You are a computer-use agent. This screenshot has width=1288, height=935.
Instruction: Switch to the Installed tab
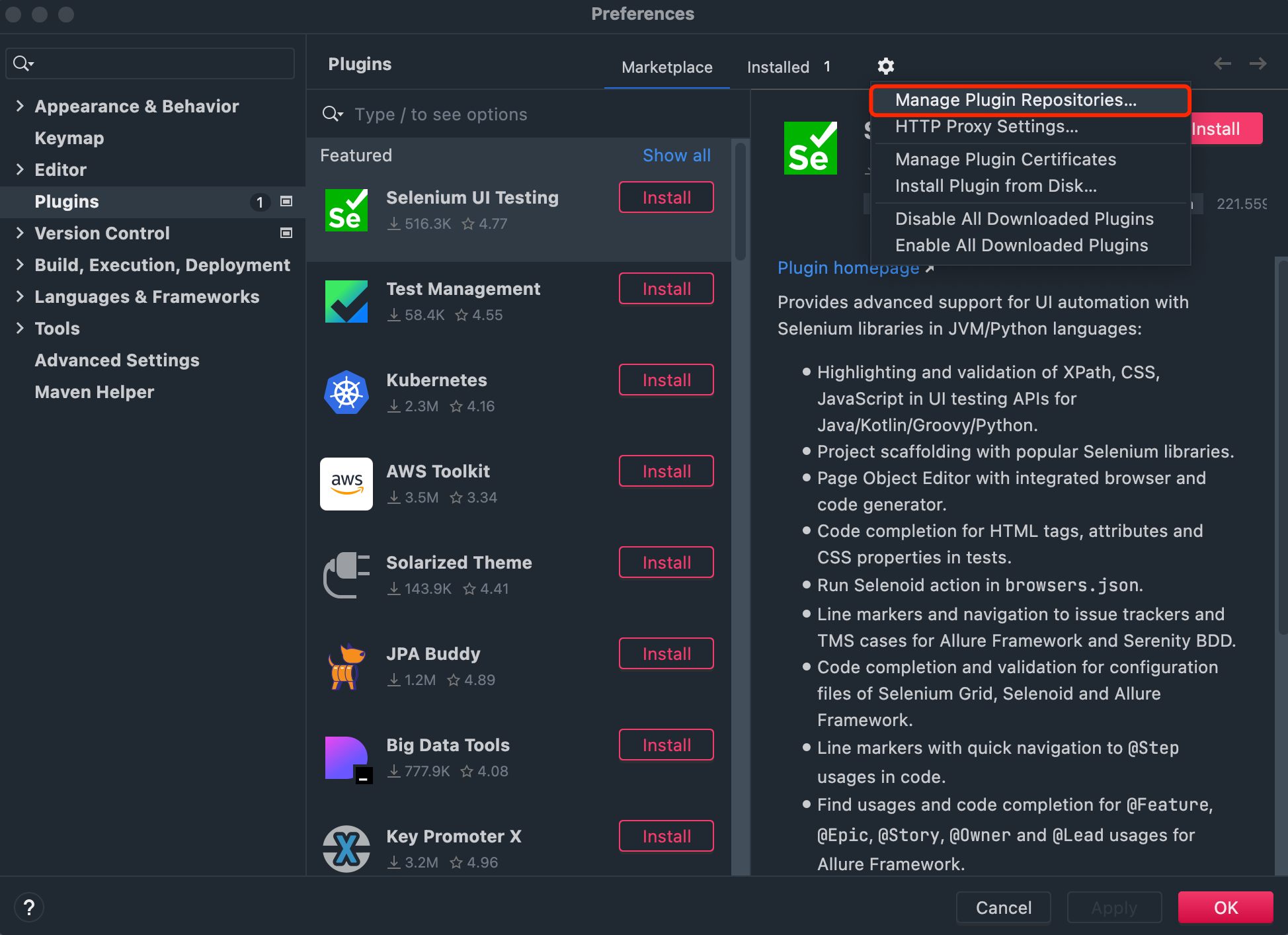[x=778, y=66]
